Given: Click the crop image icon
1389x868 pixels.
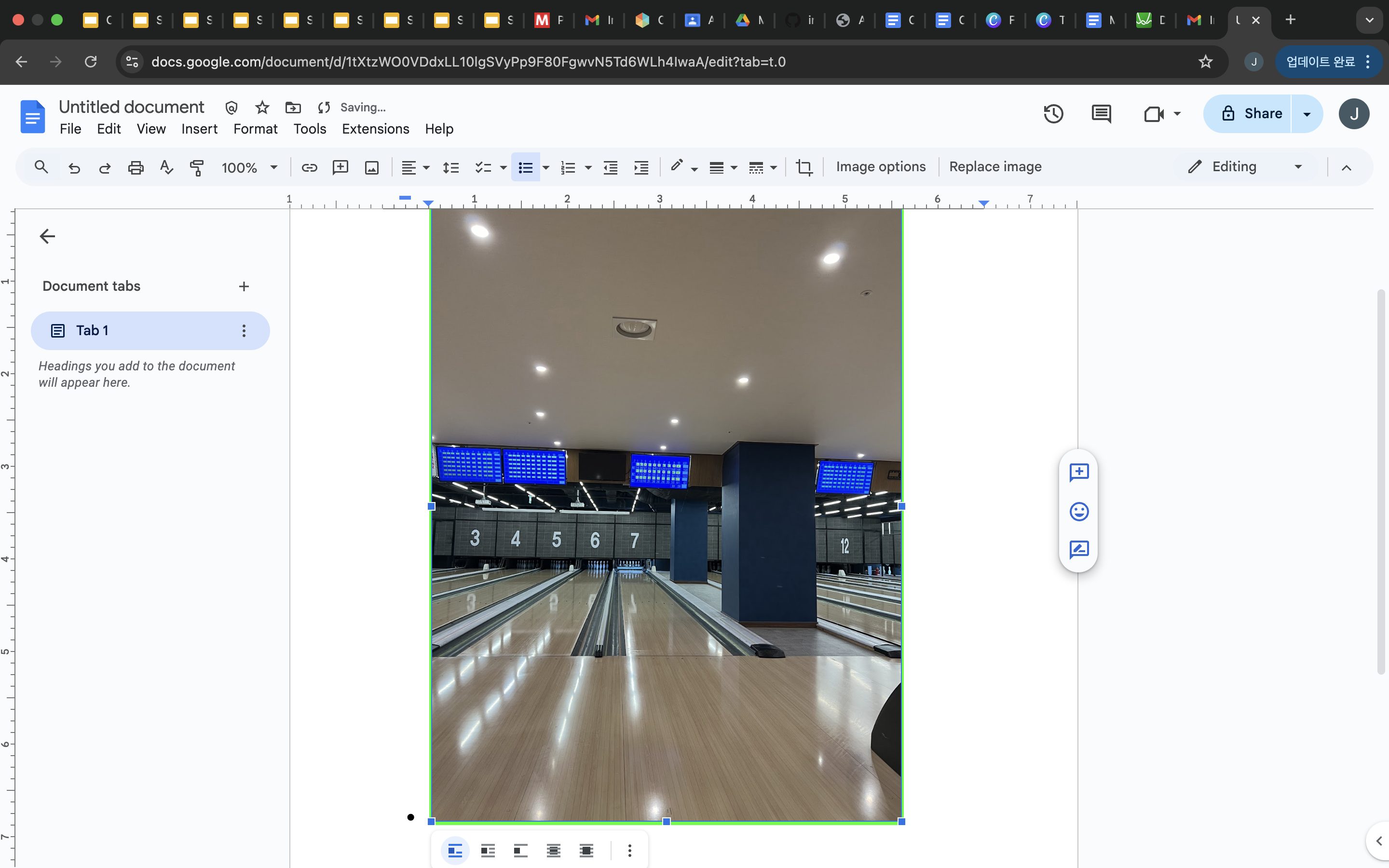Looking at the screenshot, I should (803, 167).
